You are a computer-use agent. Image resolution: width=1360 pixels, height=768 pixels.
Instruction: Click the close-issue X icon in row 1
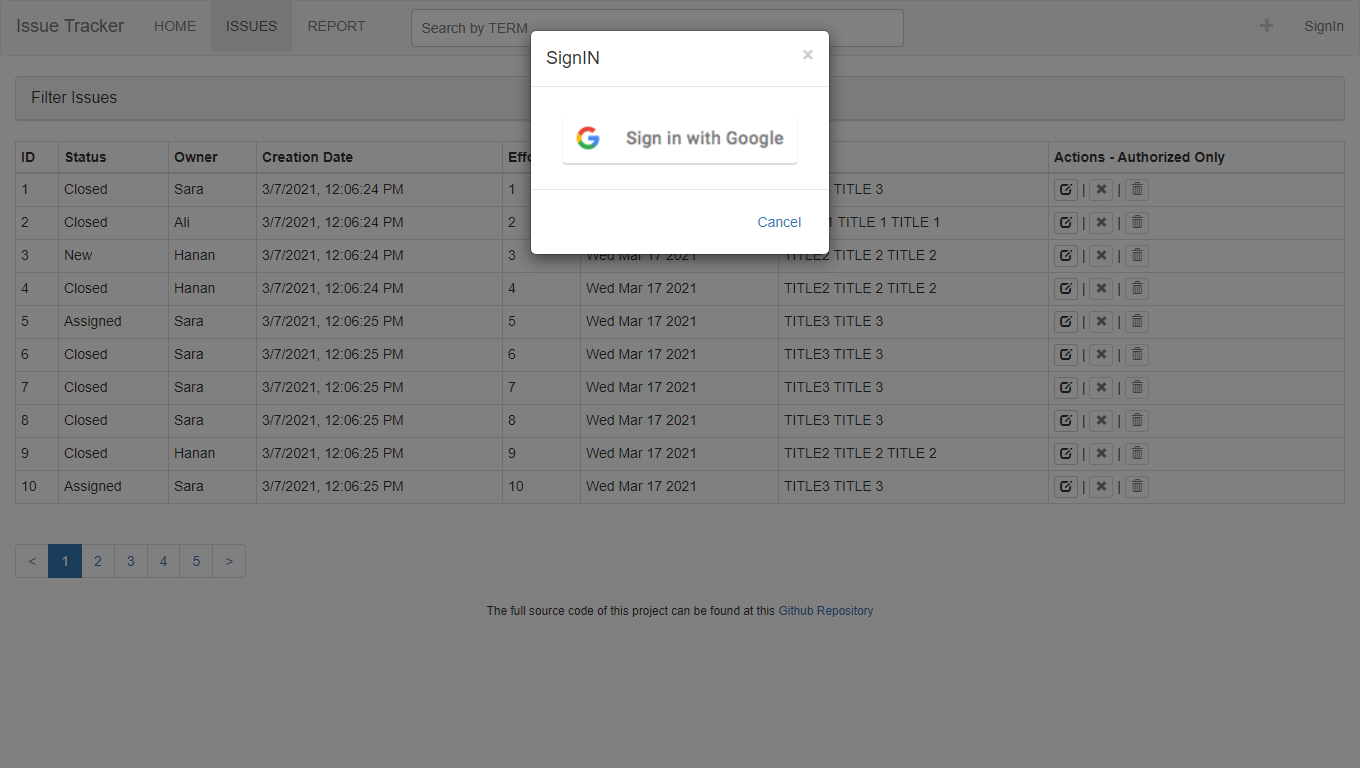point(1101,189)
